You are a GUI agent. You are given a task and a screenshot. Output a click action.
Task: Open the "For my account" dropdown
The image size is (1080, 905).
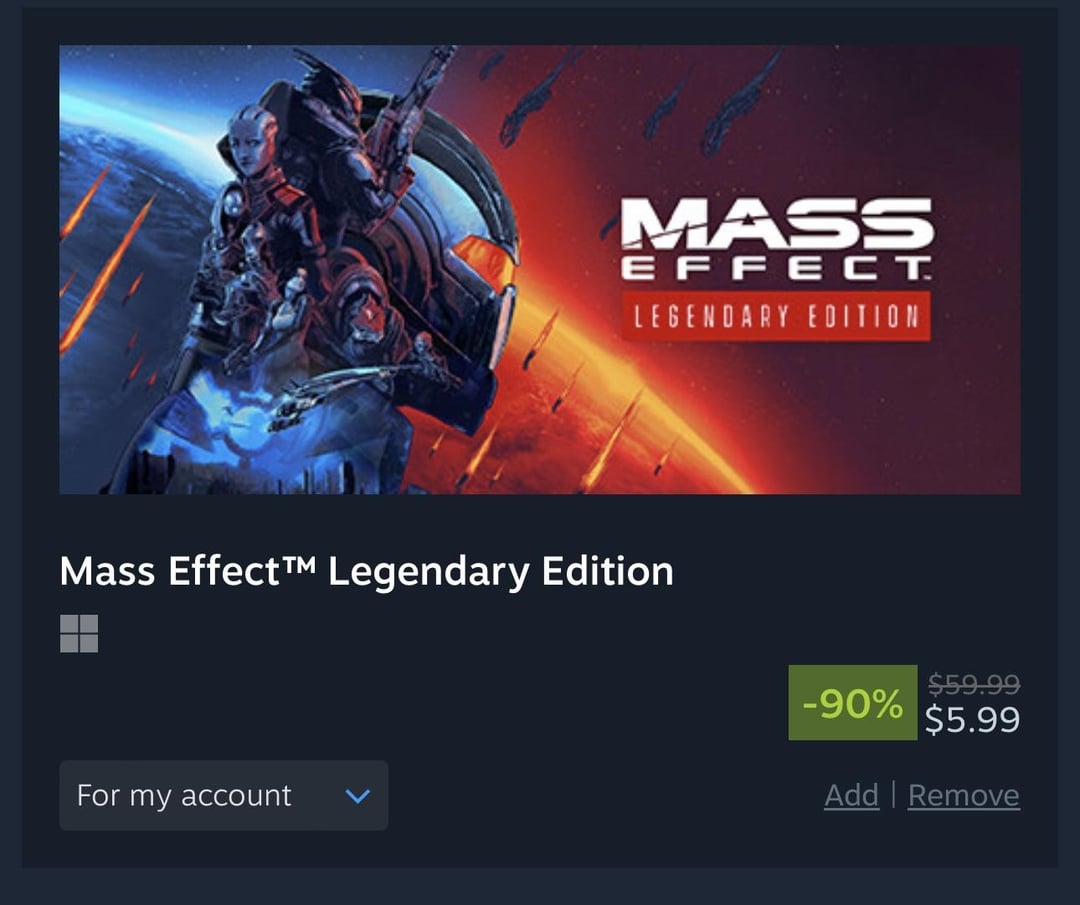pos(223,796)
